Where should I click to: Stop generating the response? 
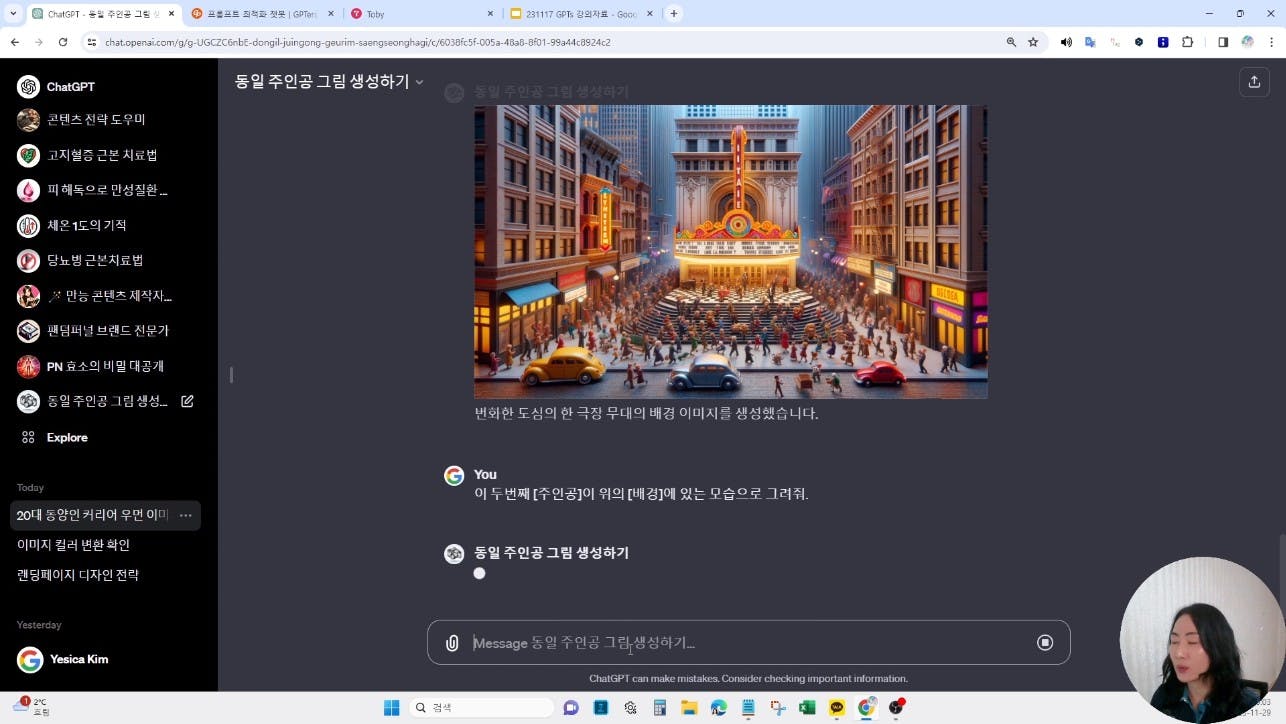coord(1045,643)
